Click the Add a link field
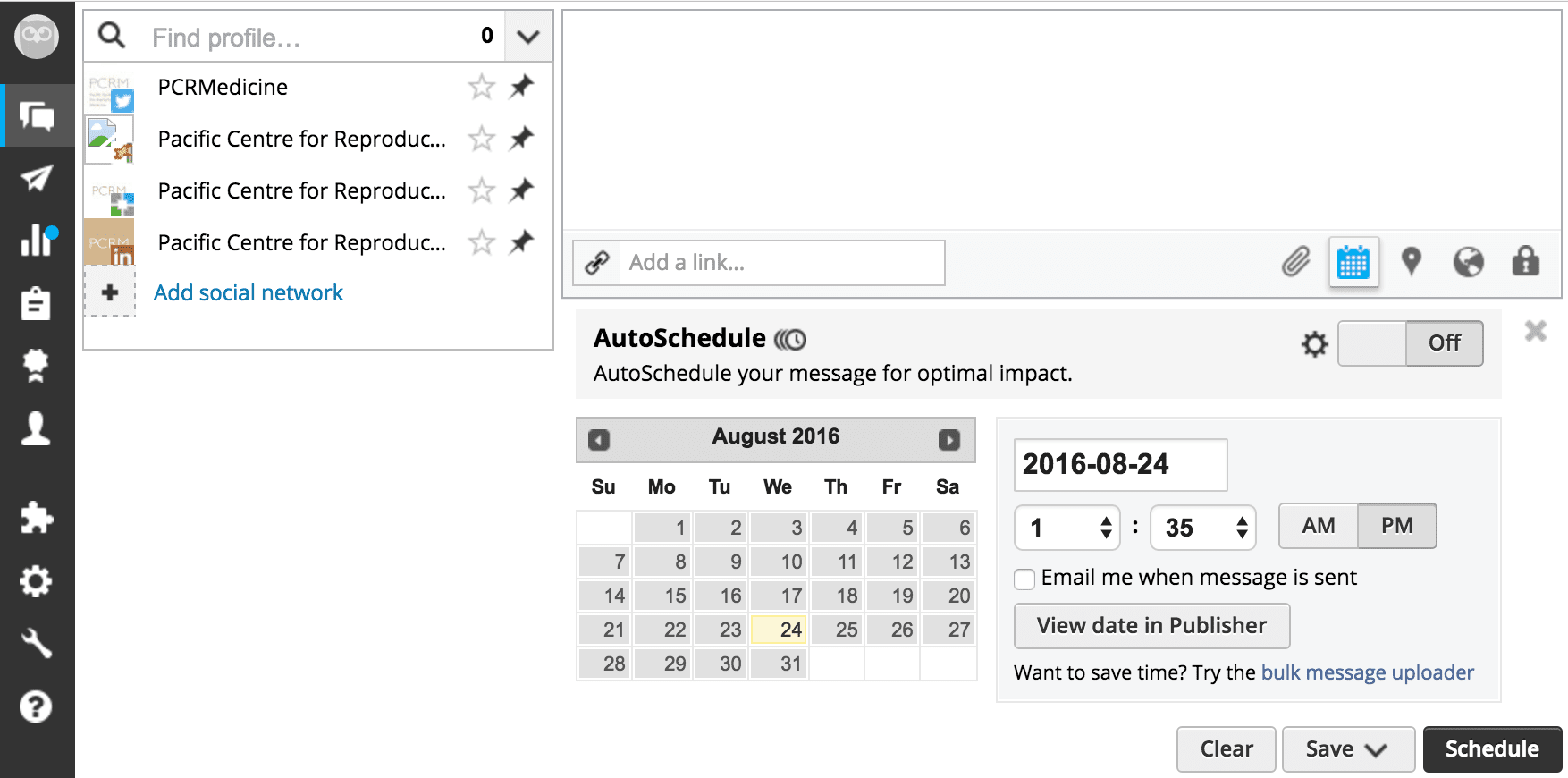 [x=782, y=263]
